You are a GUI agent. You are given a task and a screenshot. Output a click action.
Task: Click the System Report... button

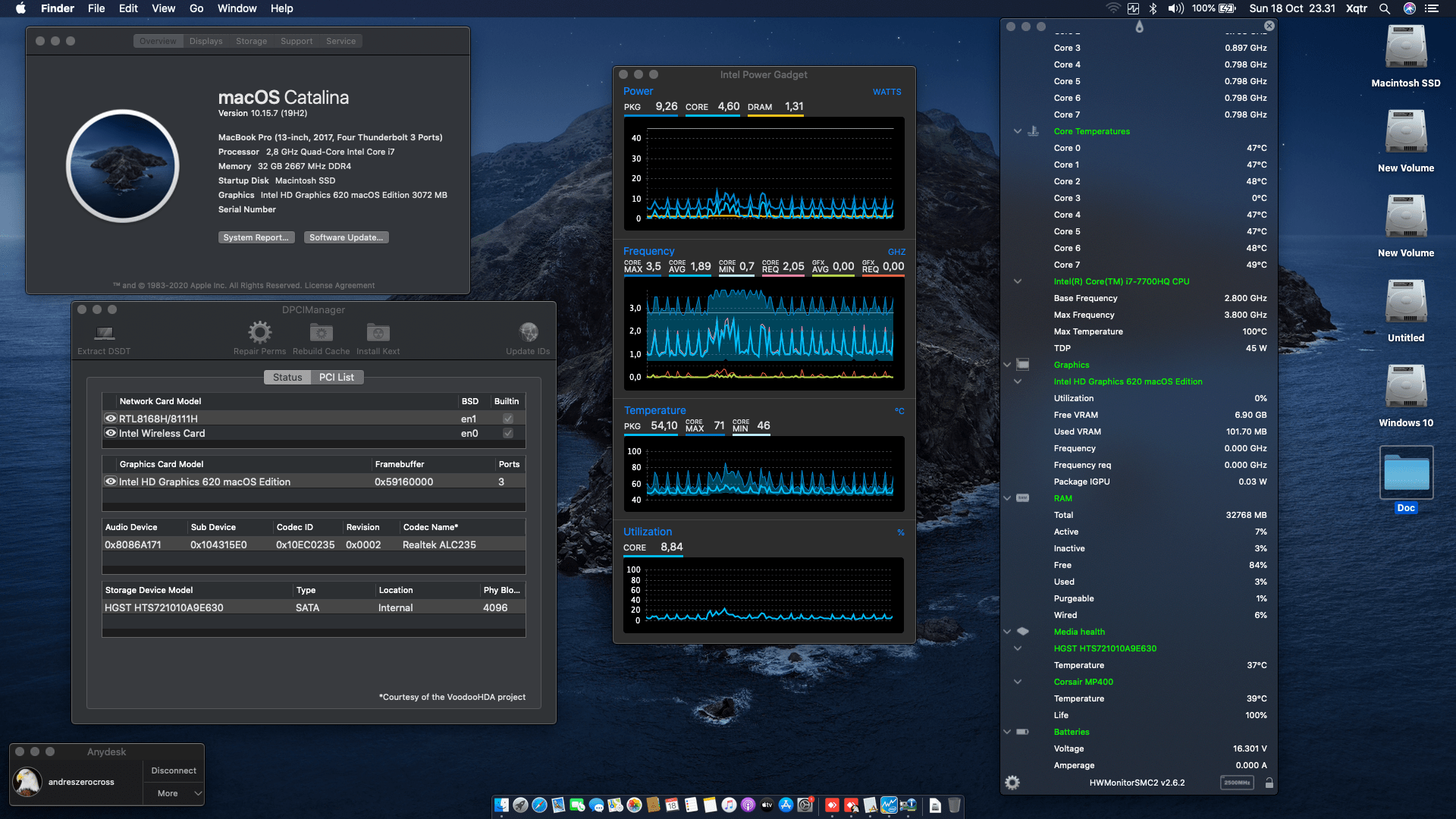tap(256, 237)
